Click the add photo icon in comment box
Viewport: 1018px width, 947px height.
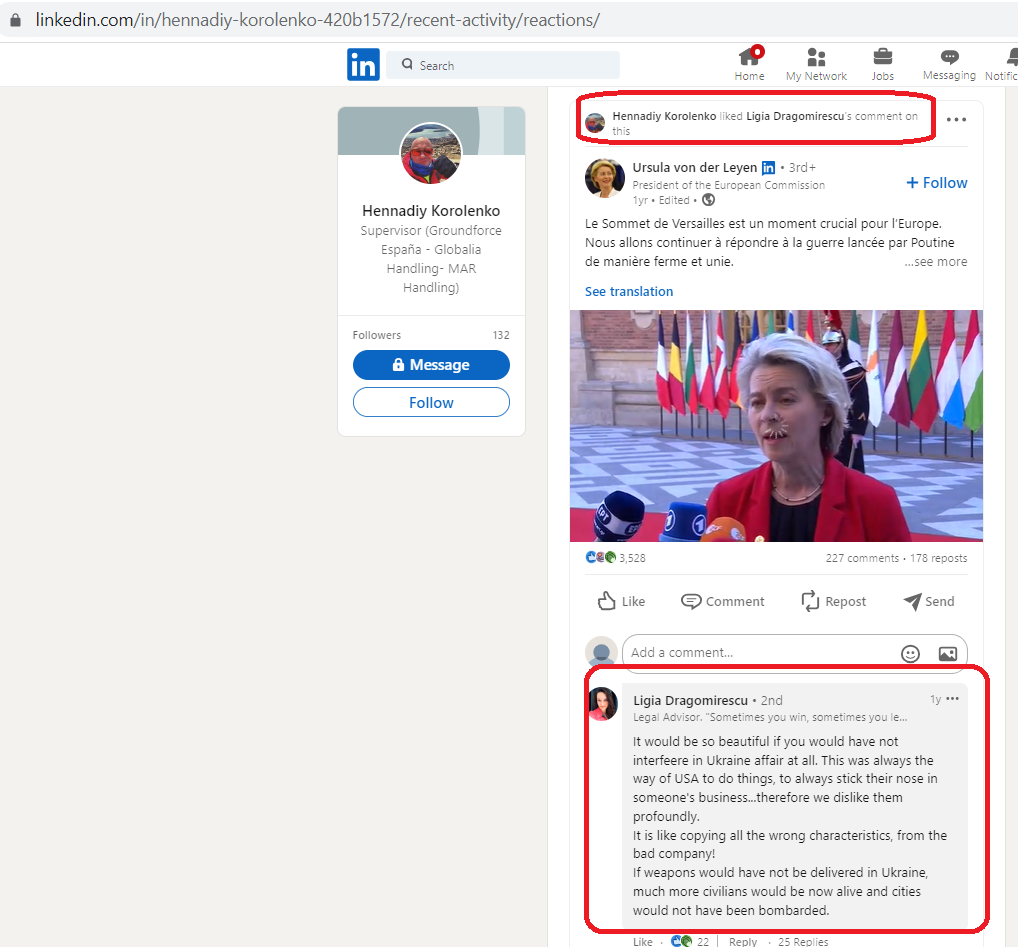(x=948, y=653)
